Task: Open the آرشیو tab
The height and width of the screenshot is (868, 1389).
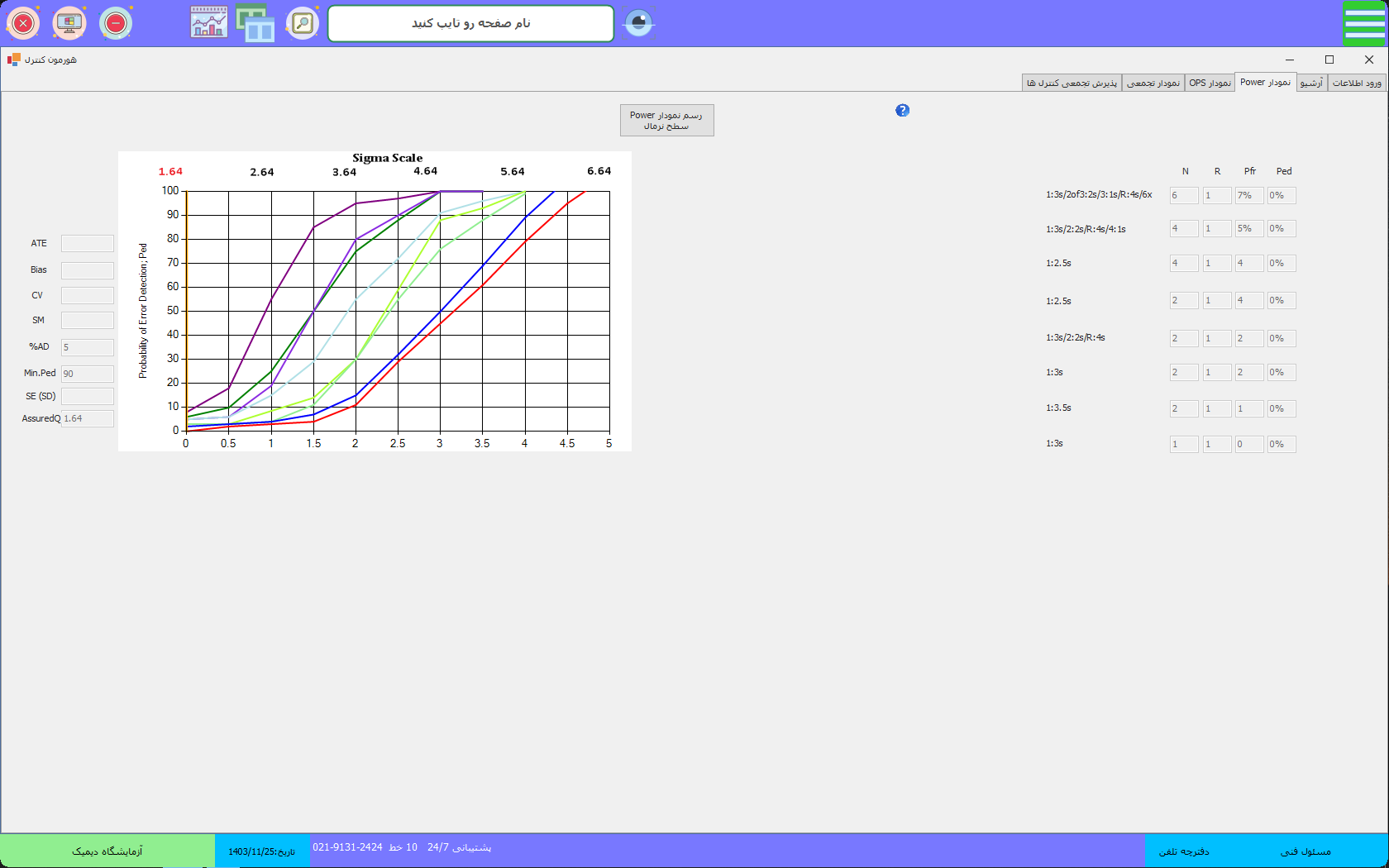Action: (x=1311, y=83)
